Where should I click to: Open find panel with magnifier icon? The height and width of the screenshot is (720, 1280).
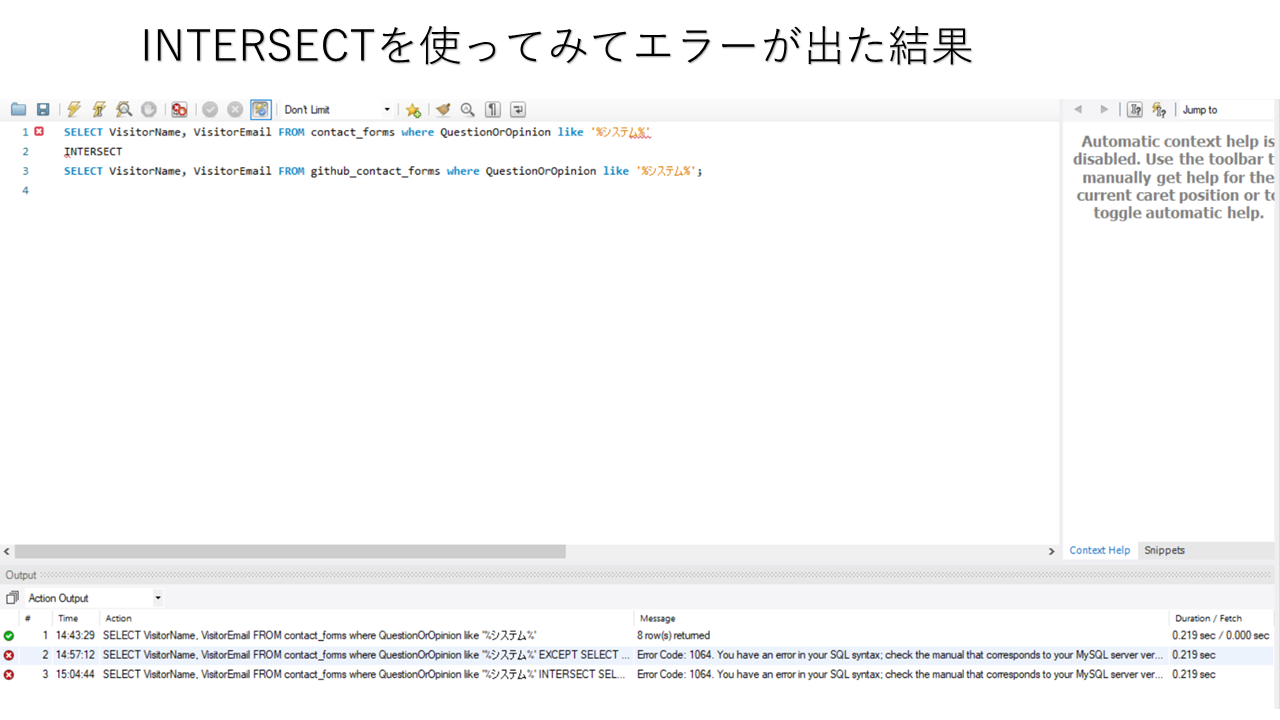pos(468,109)
